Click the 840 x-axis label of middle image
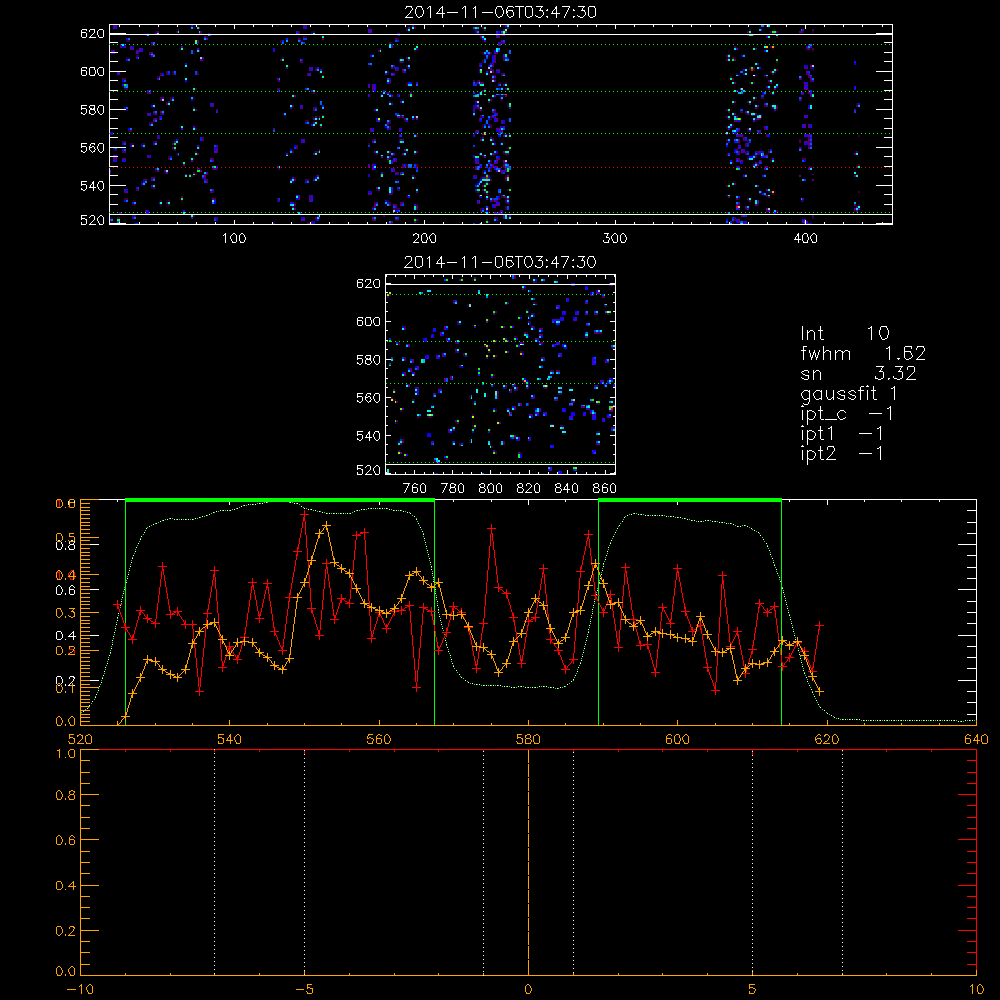 (x=566, y=489)
